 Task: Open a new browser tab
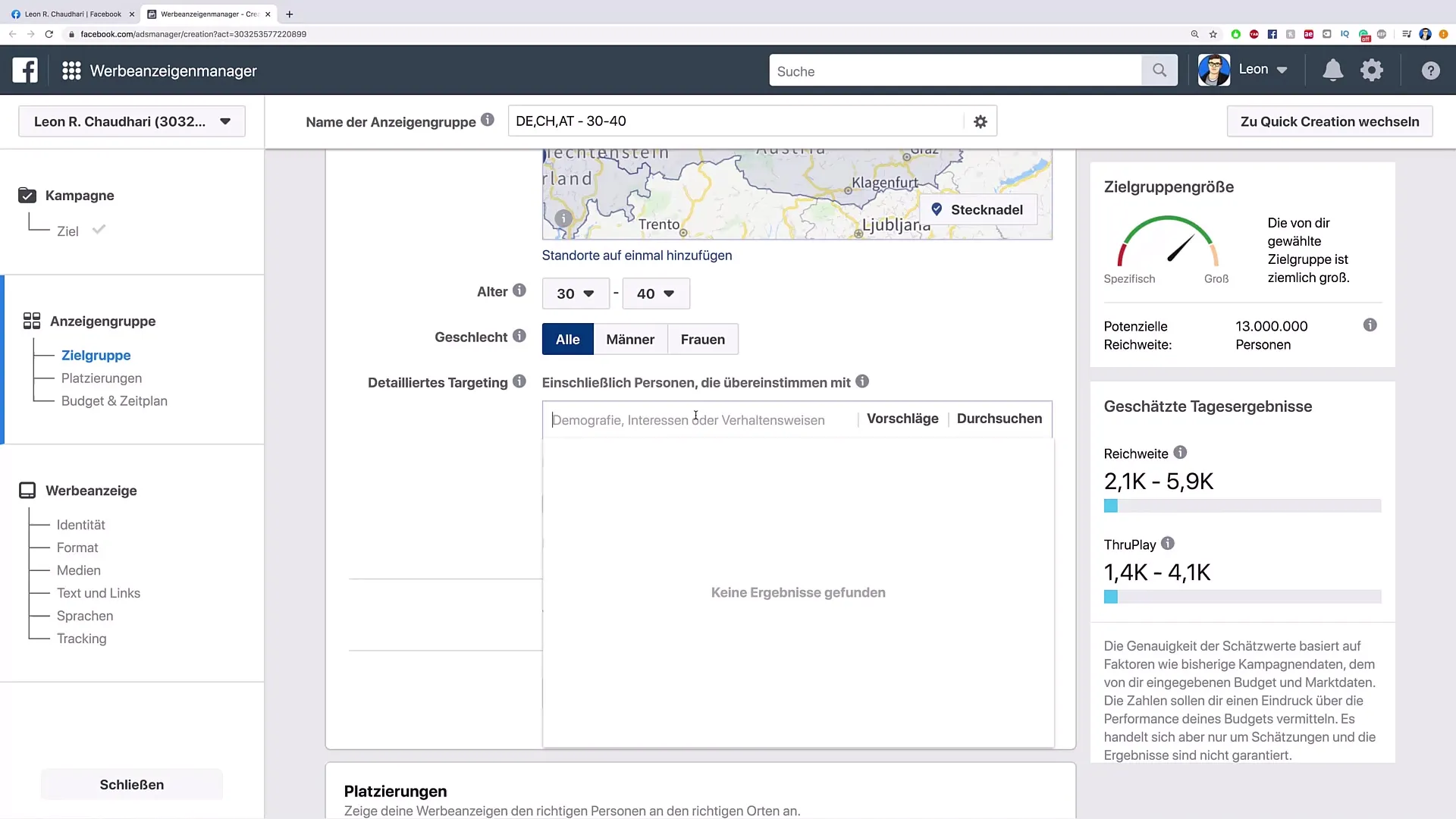click(x=289, y=14)
